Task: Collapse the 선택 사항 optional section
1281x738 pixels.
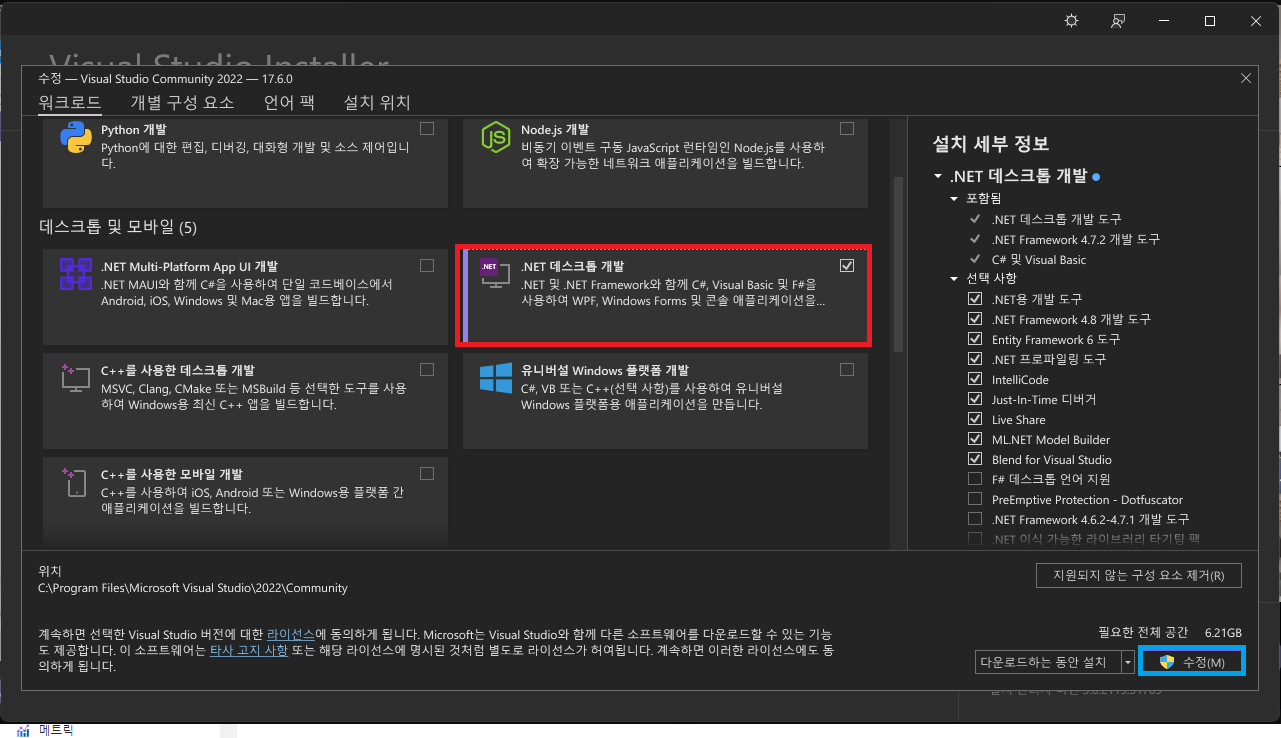Action: [x=955, y=278]
